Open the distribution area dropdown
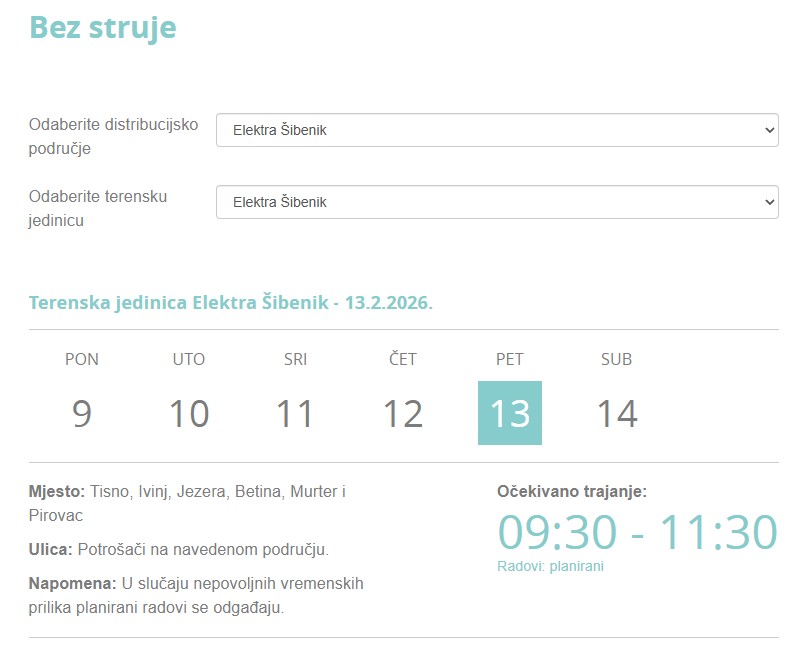805x658 pixels. coord(497,130)
